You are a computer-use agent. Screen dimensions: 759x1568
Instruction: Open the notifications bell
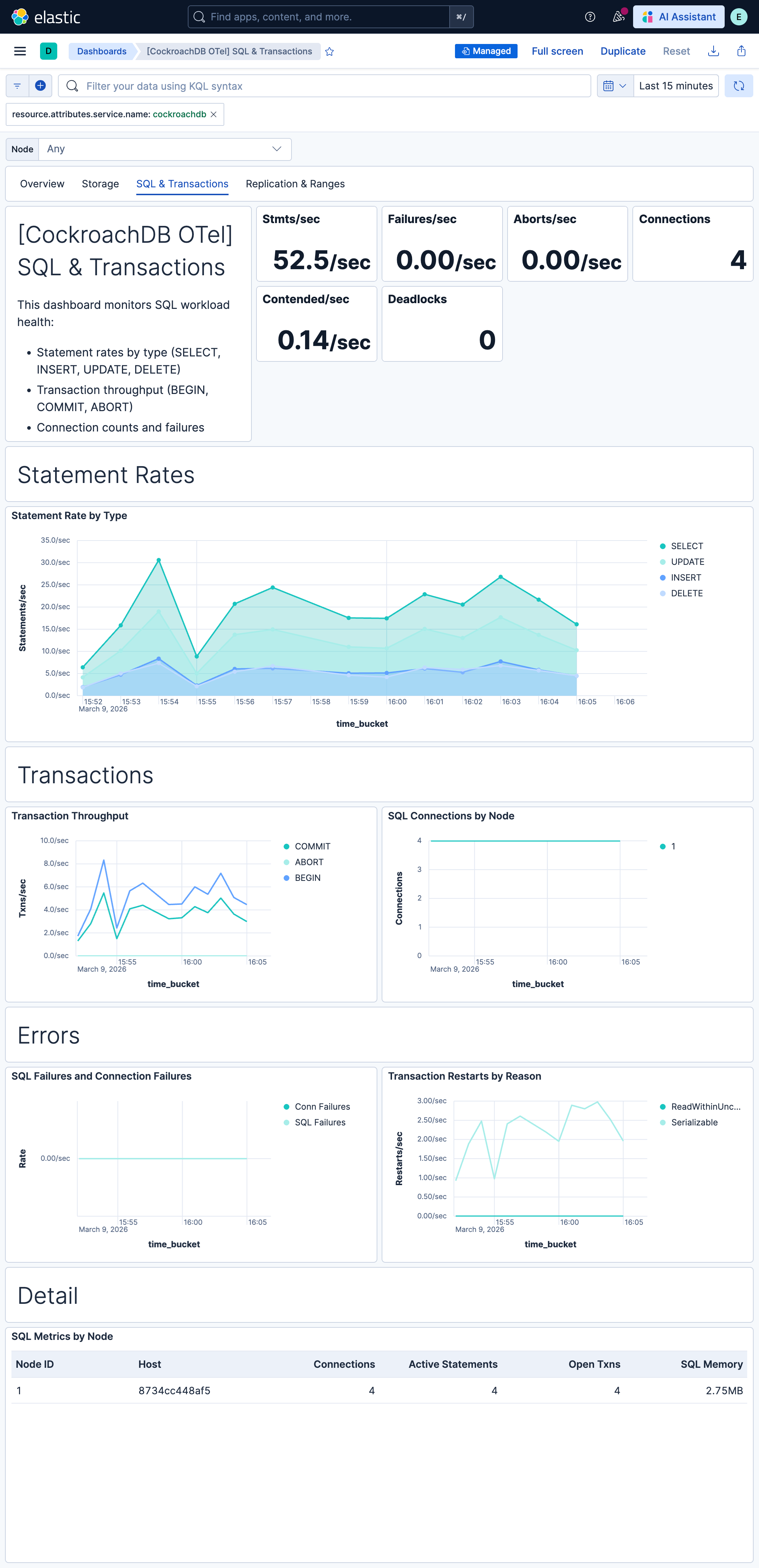tap(617, 16)
